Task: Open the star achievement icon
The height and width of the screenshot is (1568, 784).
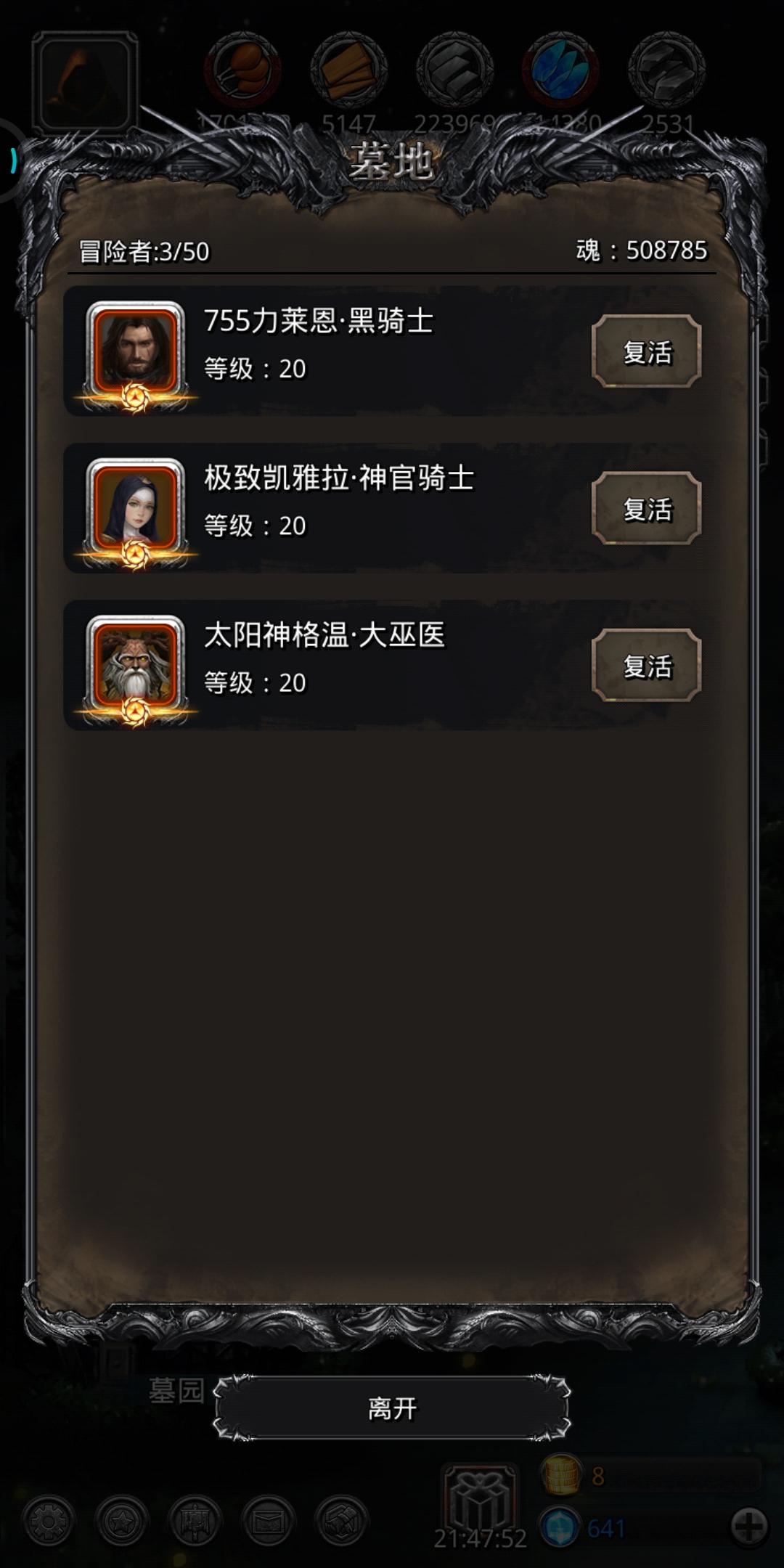Action: coord(122,1521)
